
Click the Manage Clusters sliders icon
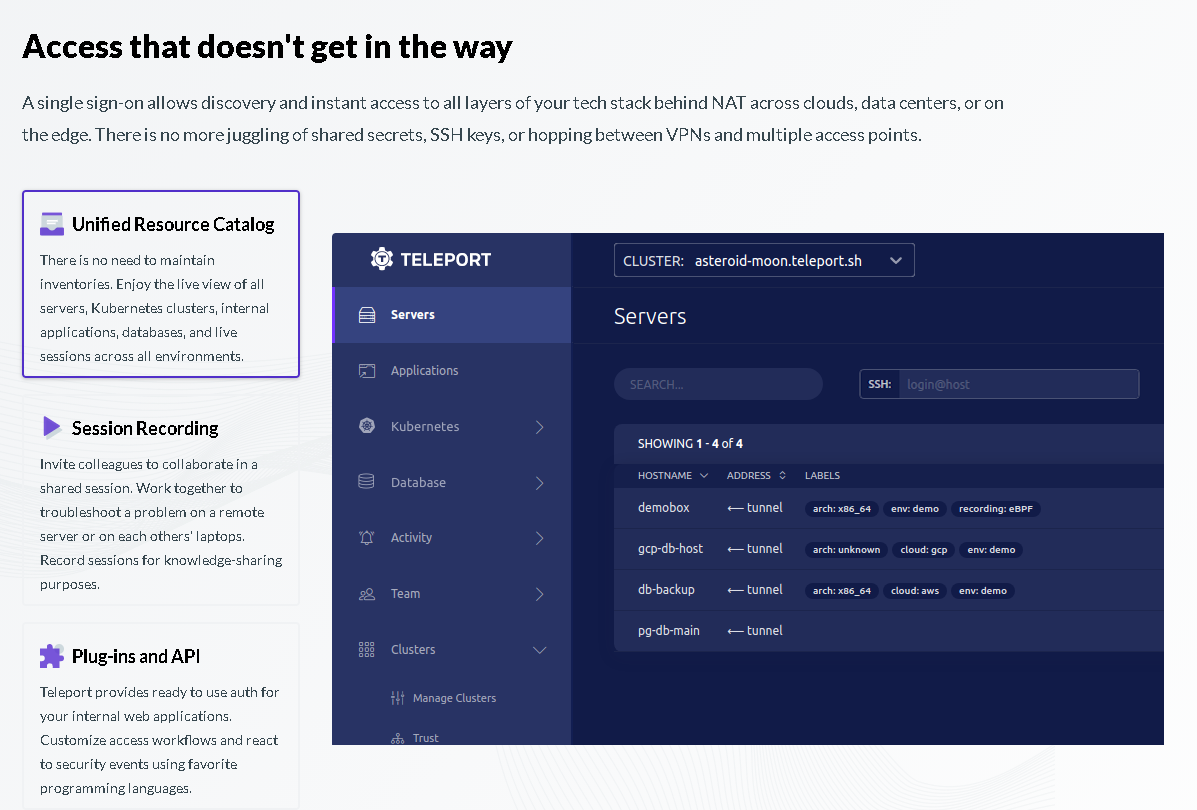[396, 697]
